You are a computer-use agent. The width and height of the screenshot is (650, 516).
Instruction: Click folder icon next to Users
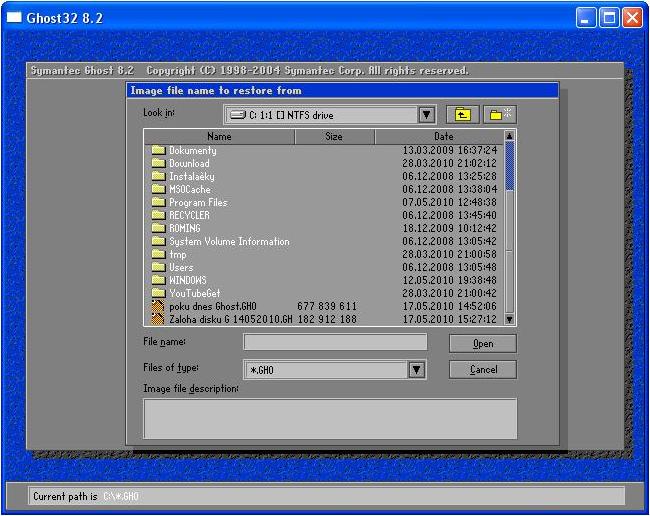tap(158, 267)
